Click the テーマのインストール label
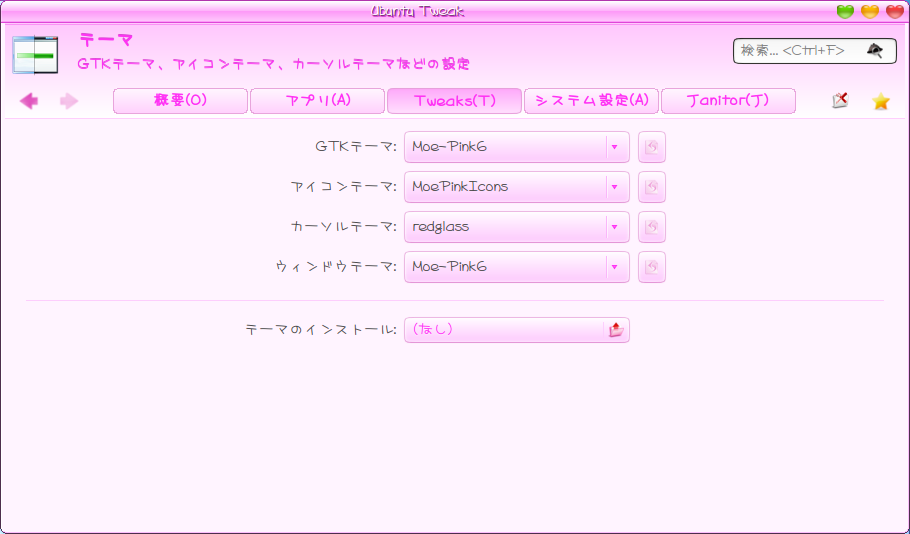This screenshot has height=534, width=910. [321, 330]
